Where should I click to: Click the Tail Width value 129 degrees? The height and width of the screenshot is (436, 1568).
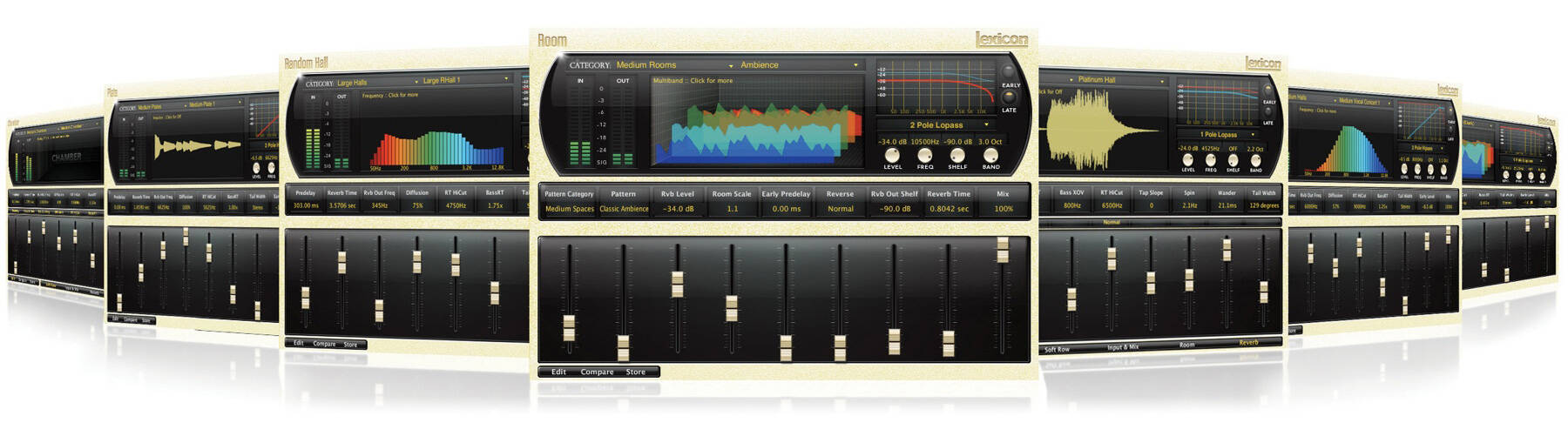(1264, 206)
